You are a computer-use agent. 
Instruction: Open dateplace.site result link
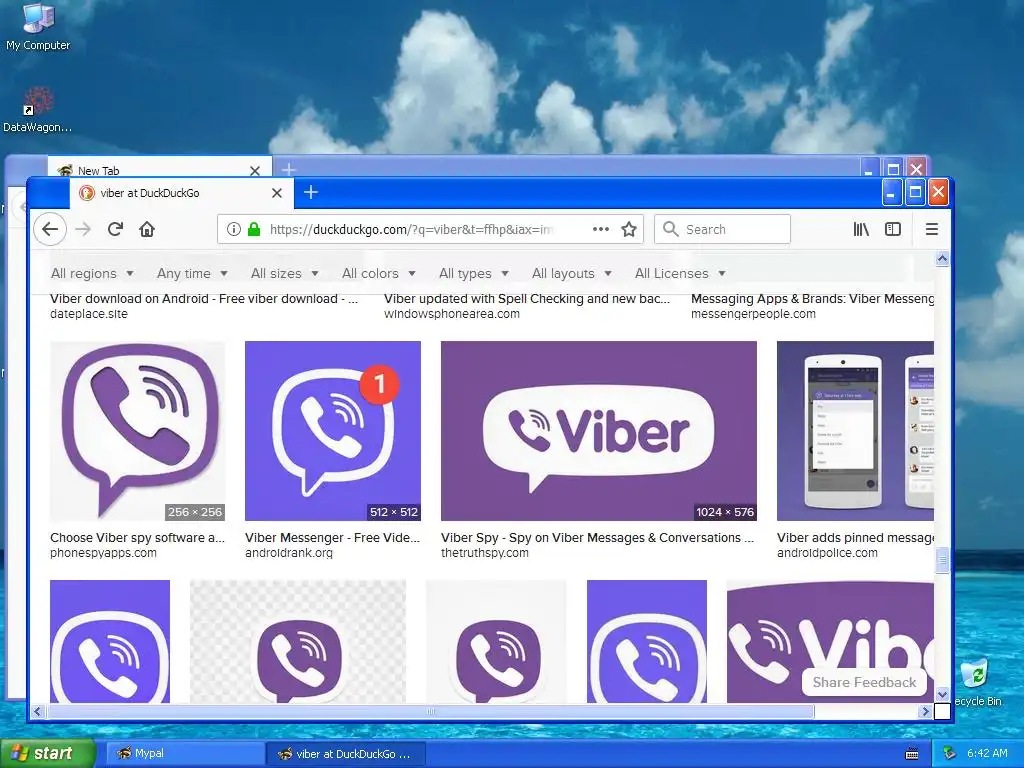(x=89, y=314)
